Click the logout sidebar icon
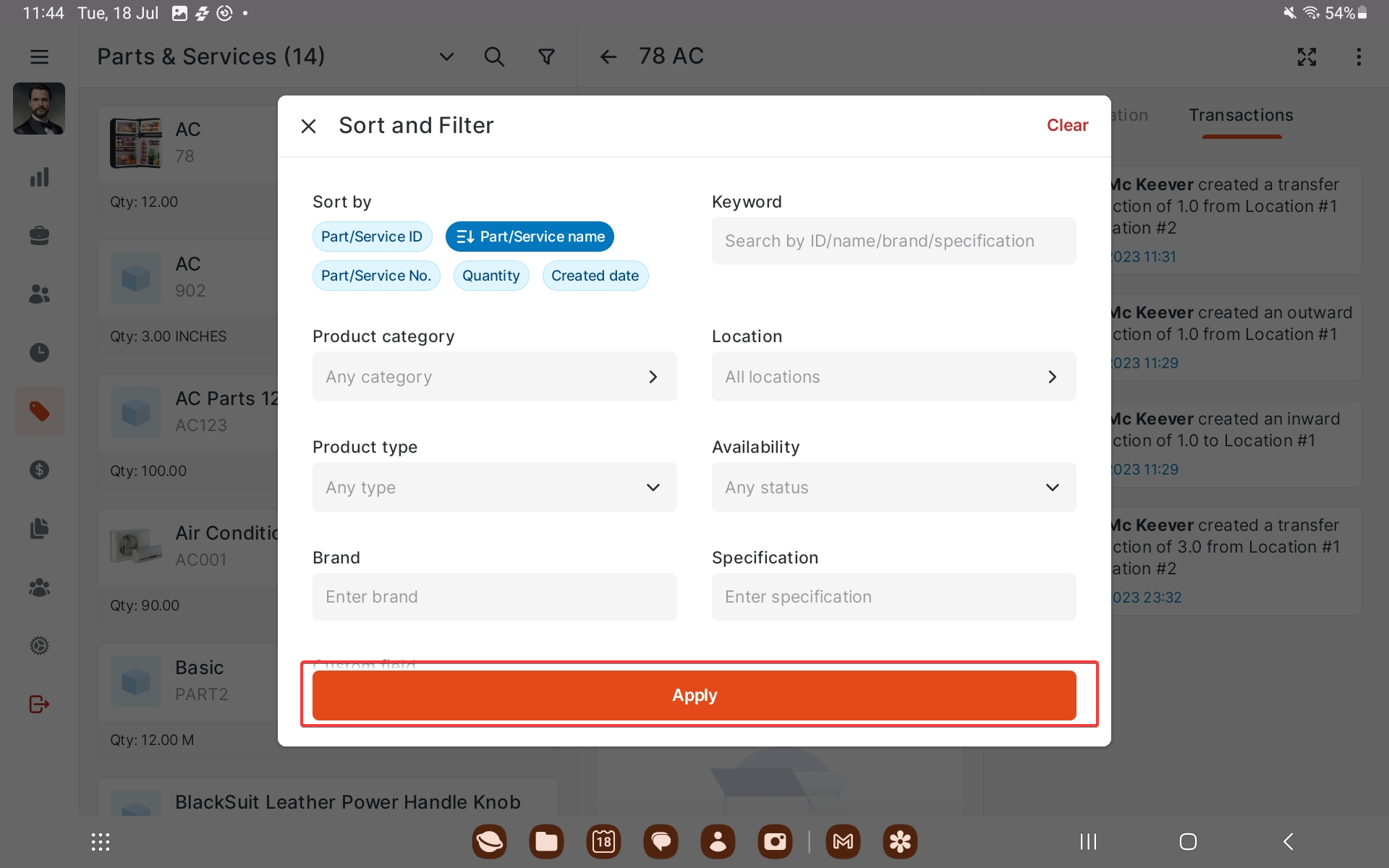 click(39, 704)
